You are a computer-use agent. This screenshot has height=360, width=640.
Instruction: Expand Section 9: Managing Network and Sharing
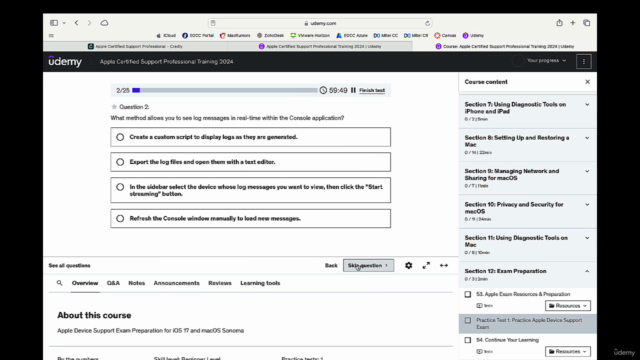pyautogui.click(x=527, y=178)
